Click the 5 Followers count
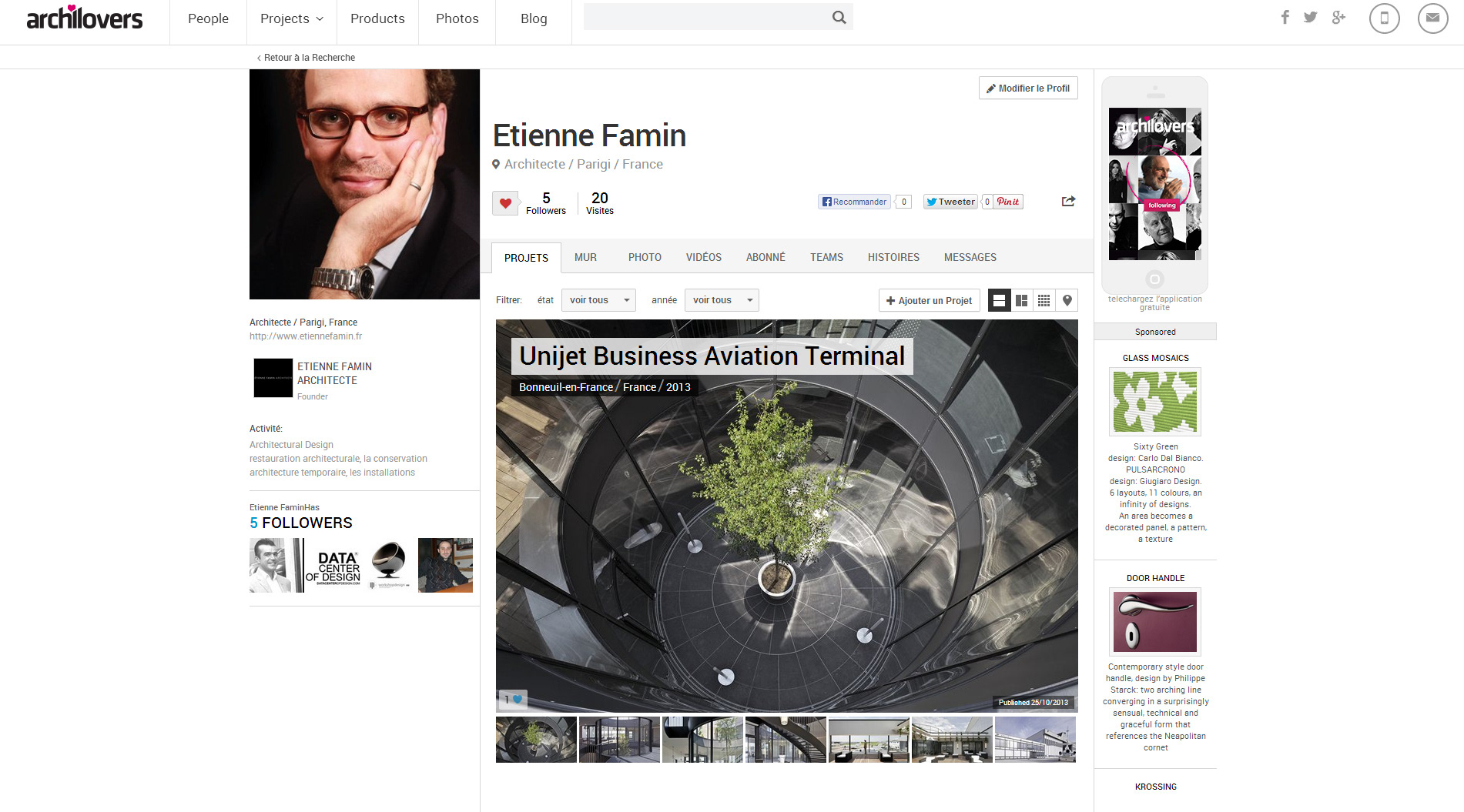1464x812 pixels. (545, 203)
